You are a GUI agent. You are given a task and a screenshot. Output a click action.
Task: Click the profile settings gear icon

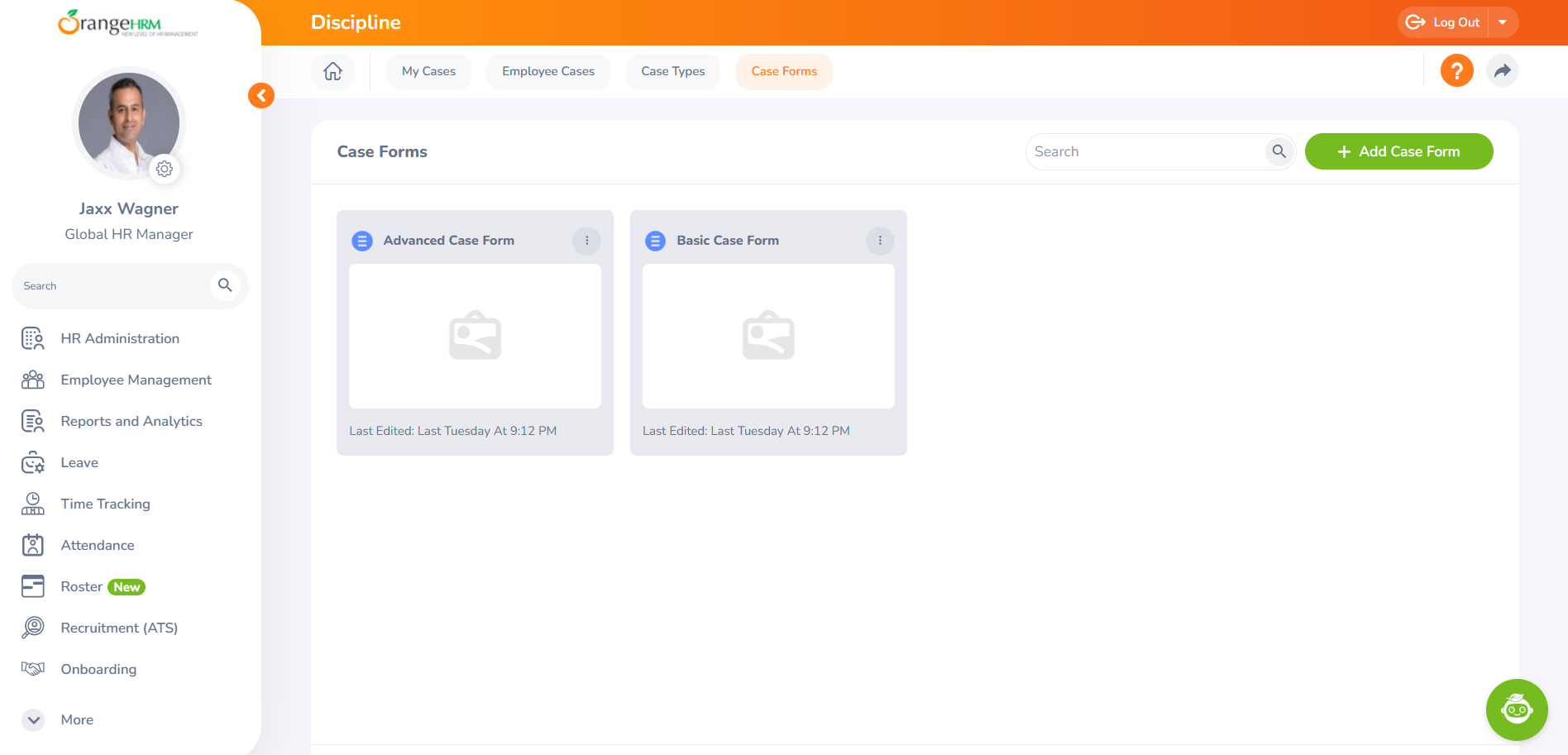point(165,169)
